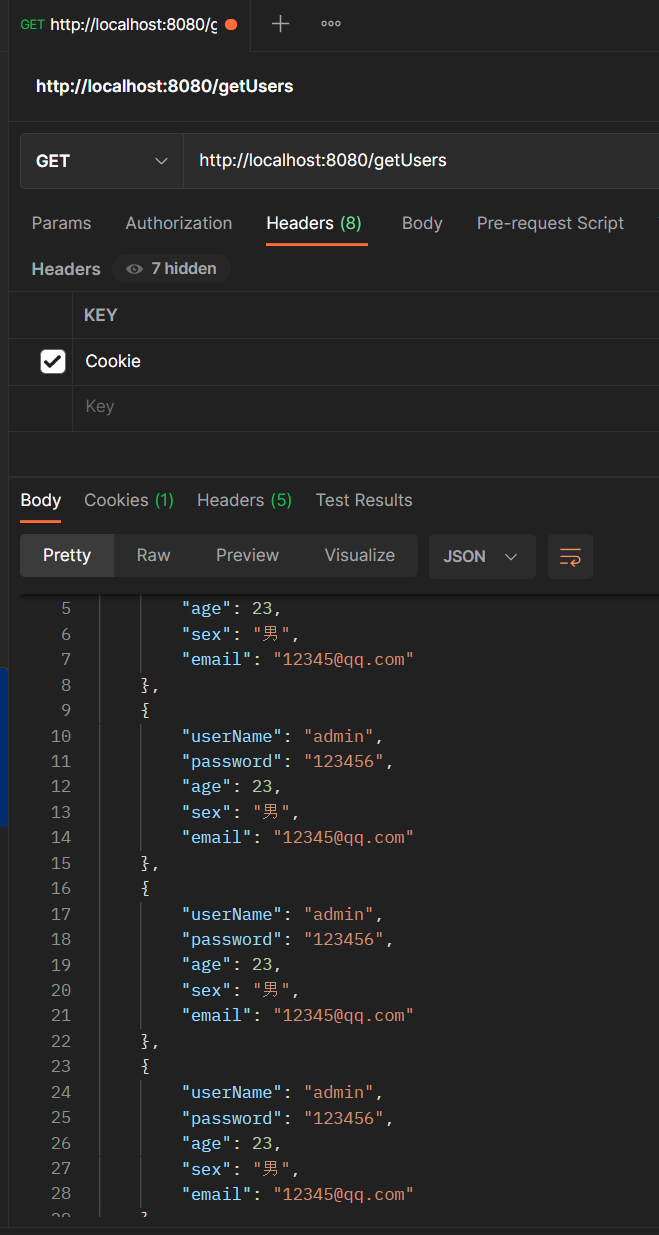Screen dimensions: 659x1235
Task: Click the email value on line 21
Action: pyautogui.click(x=343, y=1016)
